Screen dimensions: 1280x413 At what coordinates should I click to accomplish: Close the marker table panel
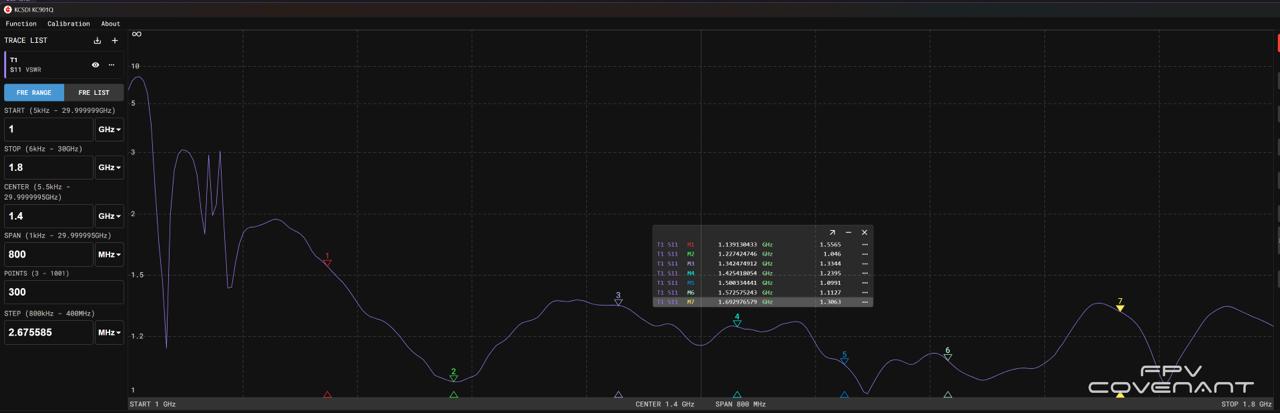pos(864,232)
